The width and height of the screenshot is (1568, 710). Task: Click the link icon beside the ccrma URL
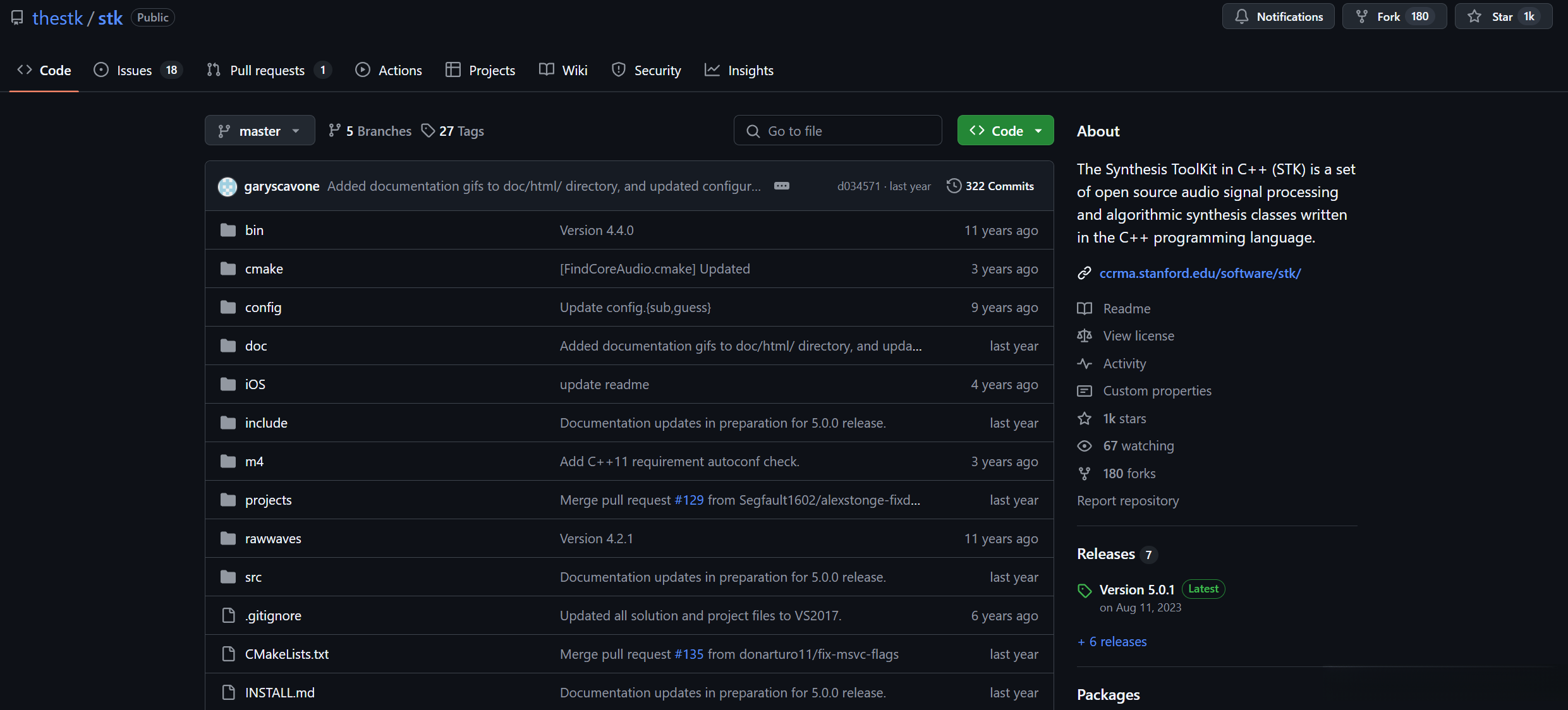click(1085, 274)
